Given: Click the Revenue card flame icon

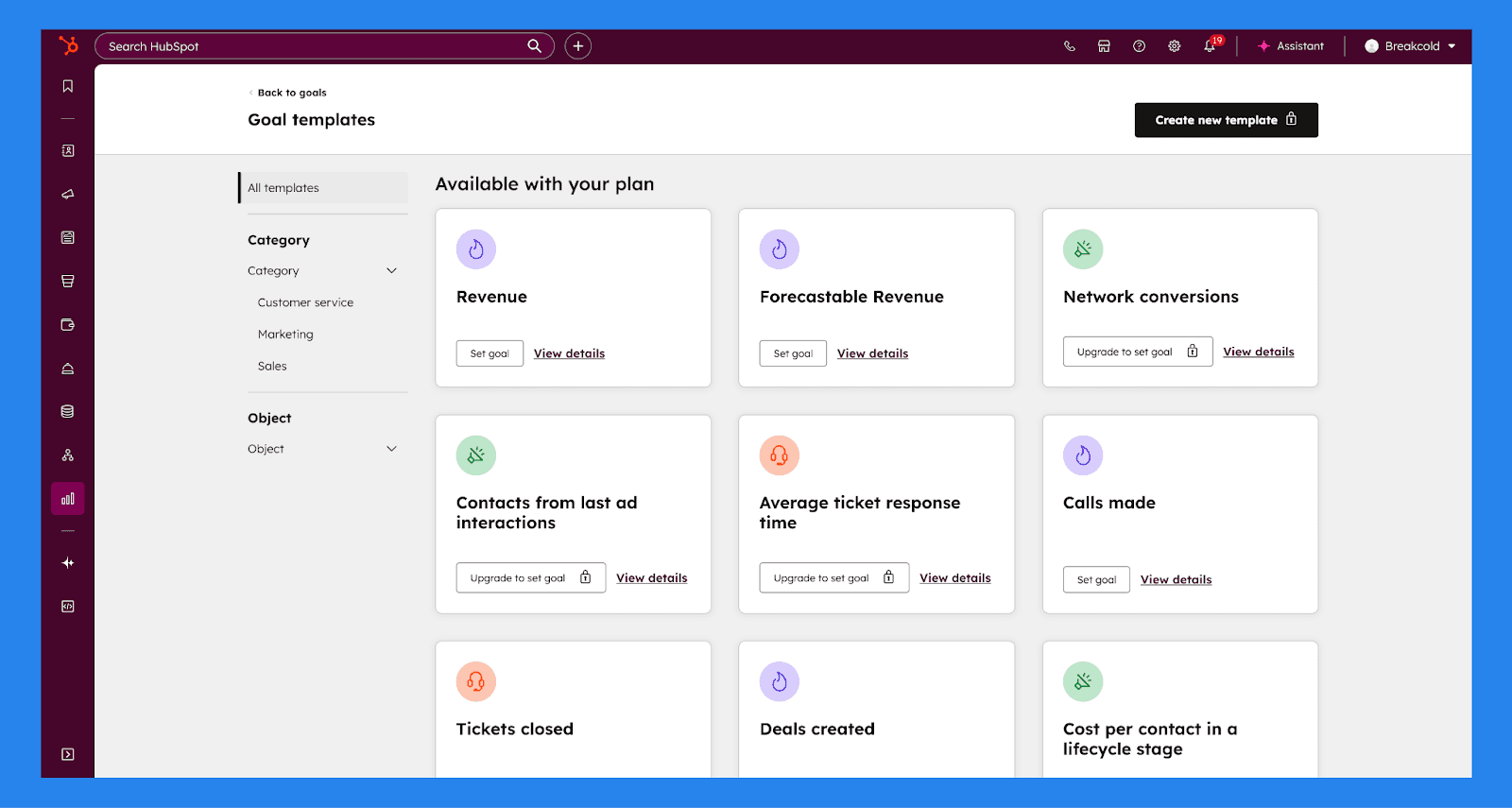Looking at the screenshot, I should point(476,249).
